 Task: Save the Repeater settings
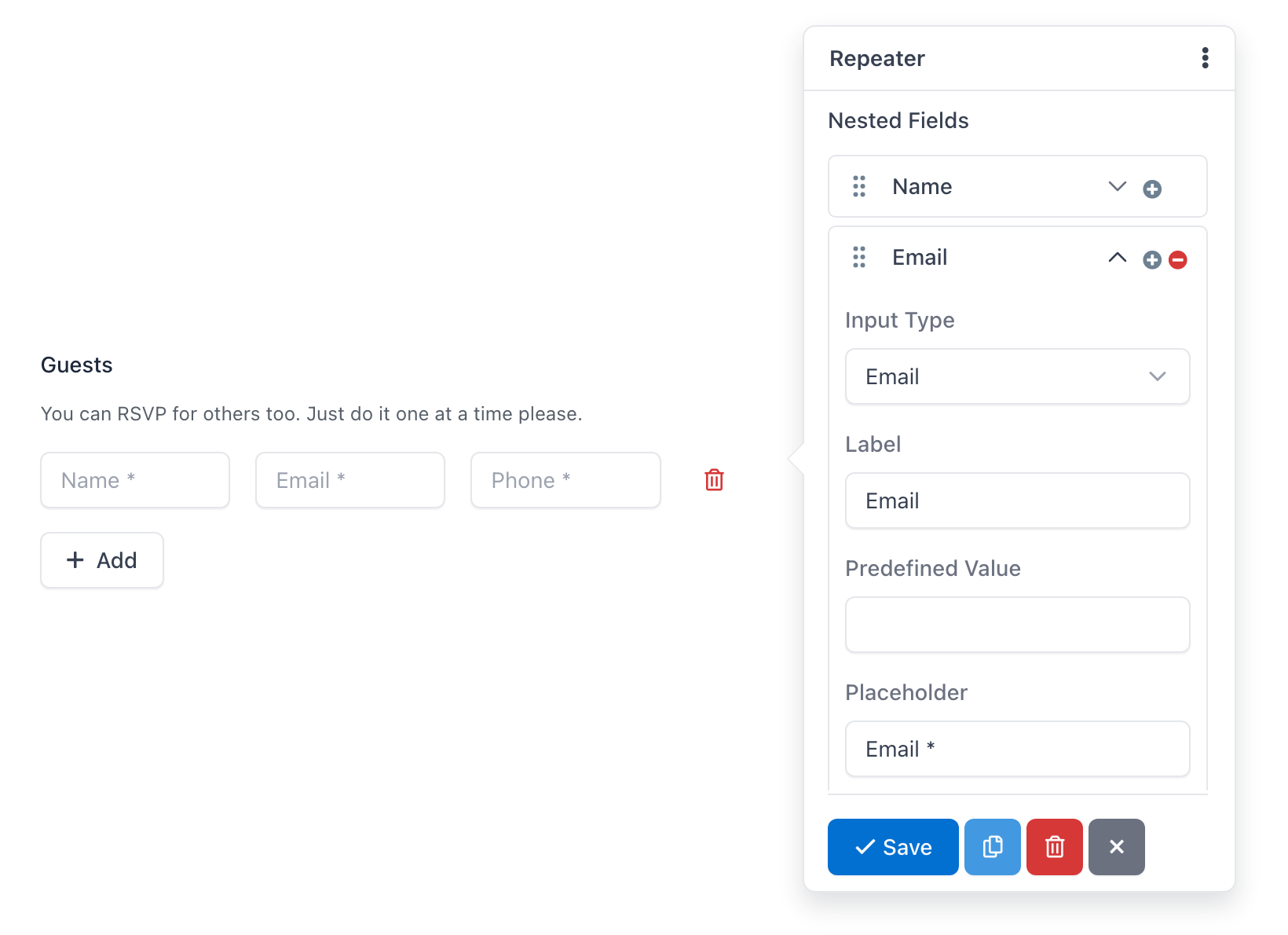pos(893,847)
